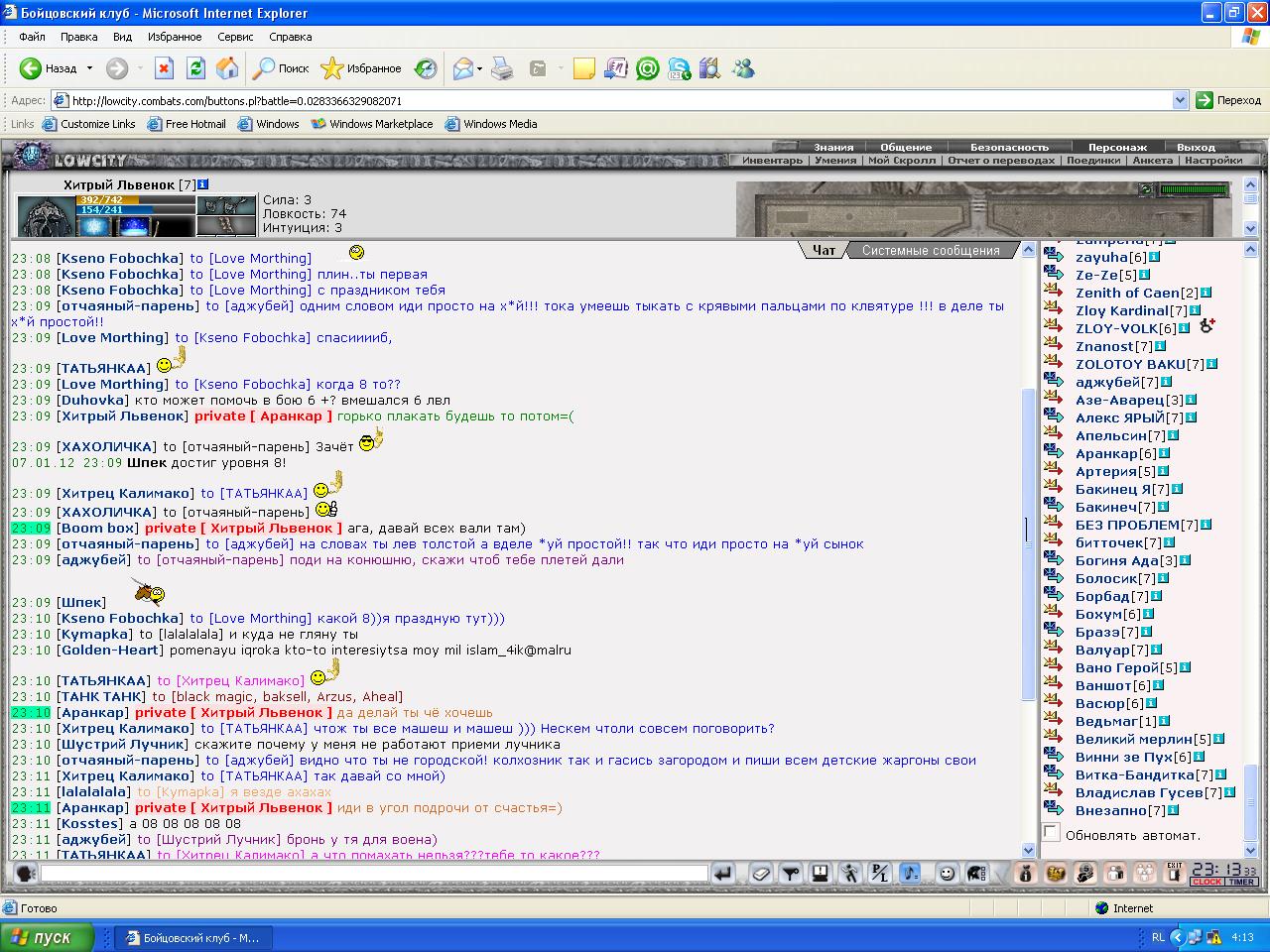Select Бойцовский клуб taskbar item
1270x952 pixels.
coord(191,937)
